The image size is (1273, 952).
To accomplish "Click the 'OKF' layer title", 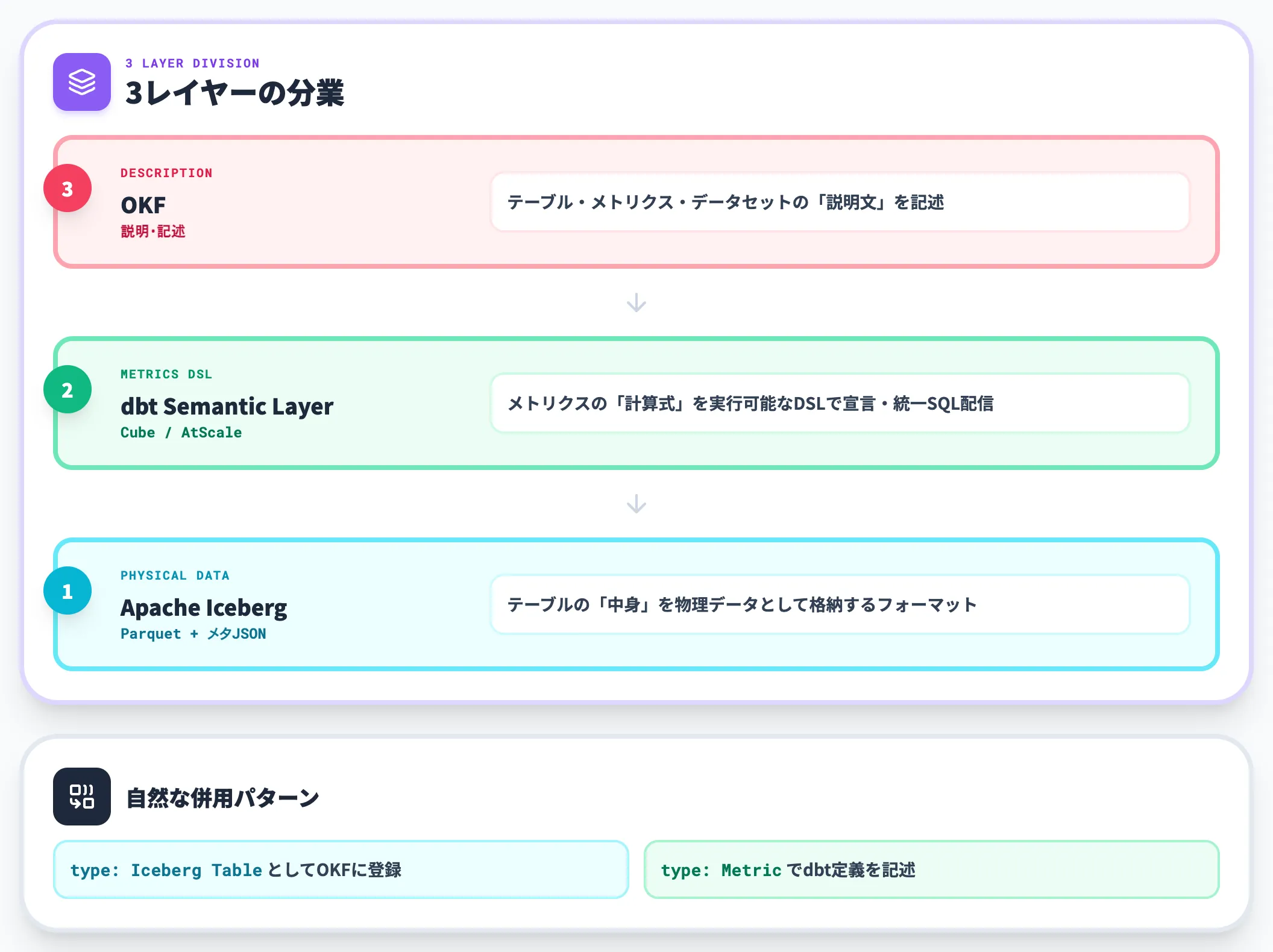I will coord(143,205).
